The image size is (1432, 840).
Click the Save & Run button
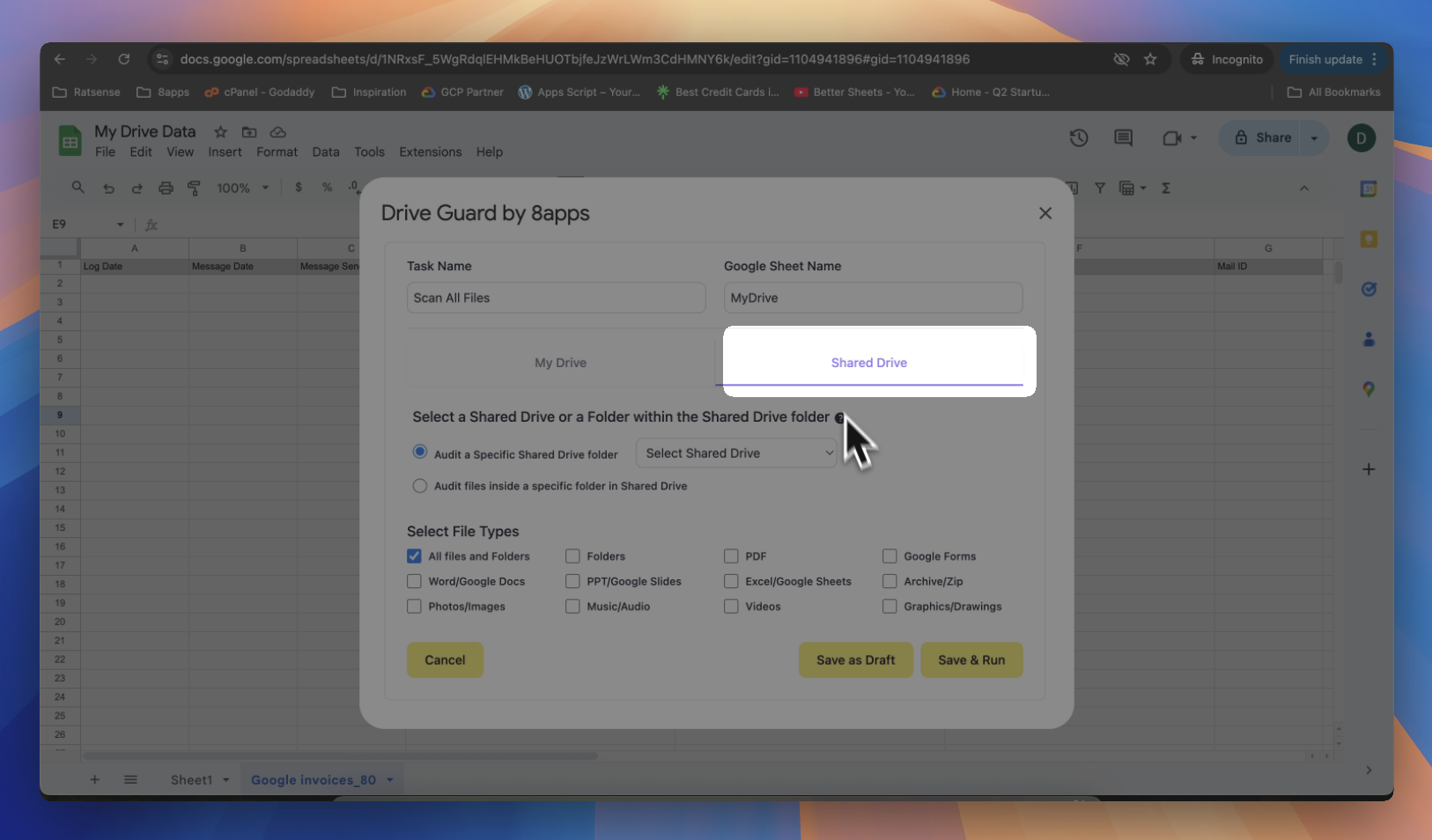pos(971,660)
